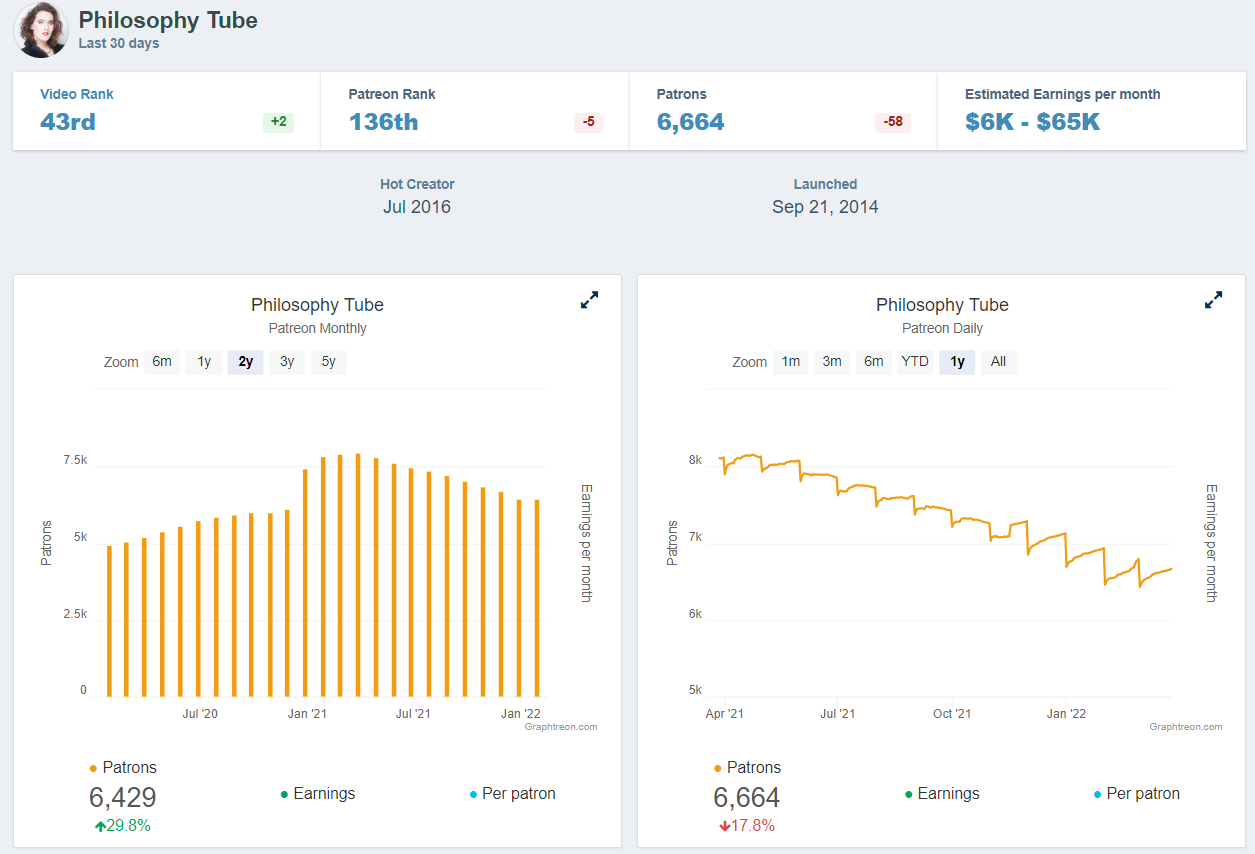Switch monthly chart zoom to 5y
The image size is (1255, 854).
329,362
